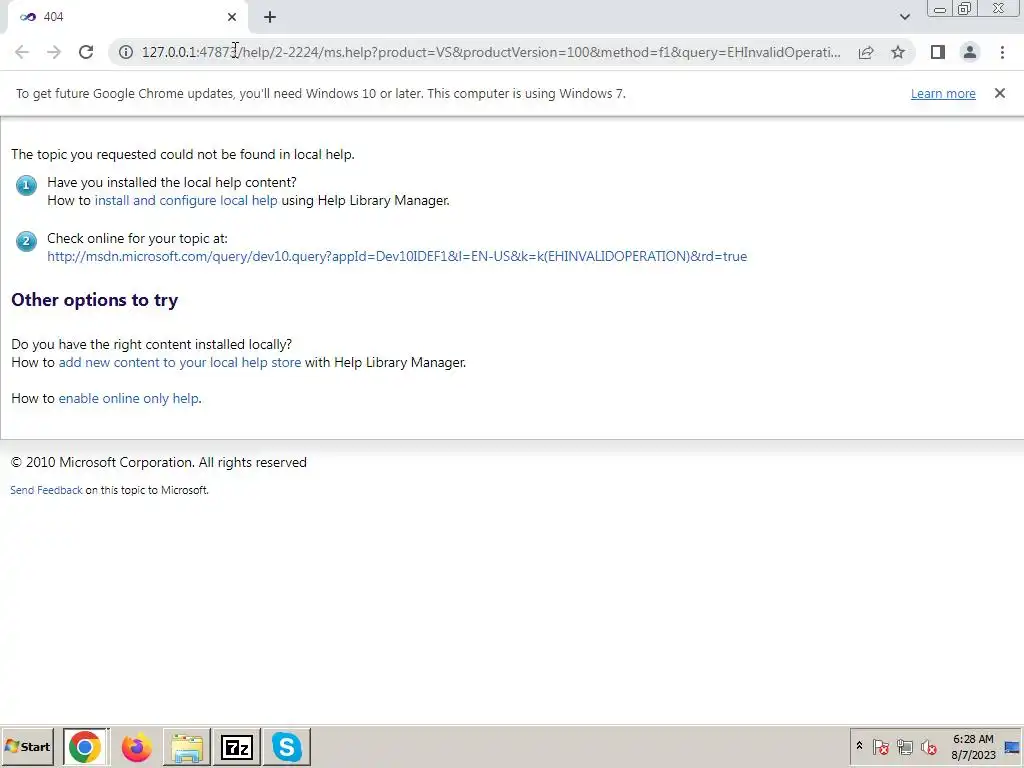Click the address bar URL field
Image resolution: width=1024 pixels, height=768 pixels.
[x=491, y=52]
